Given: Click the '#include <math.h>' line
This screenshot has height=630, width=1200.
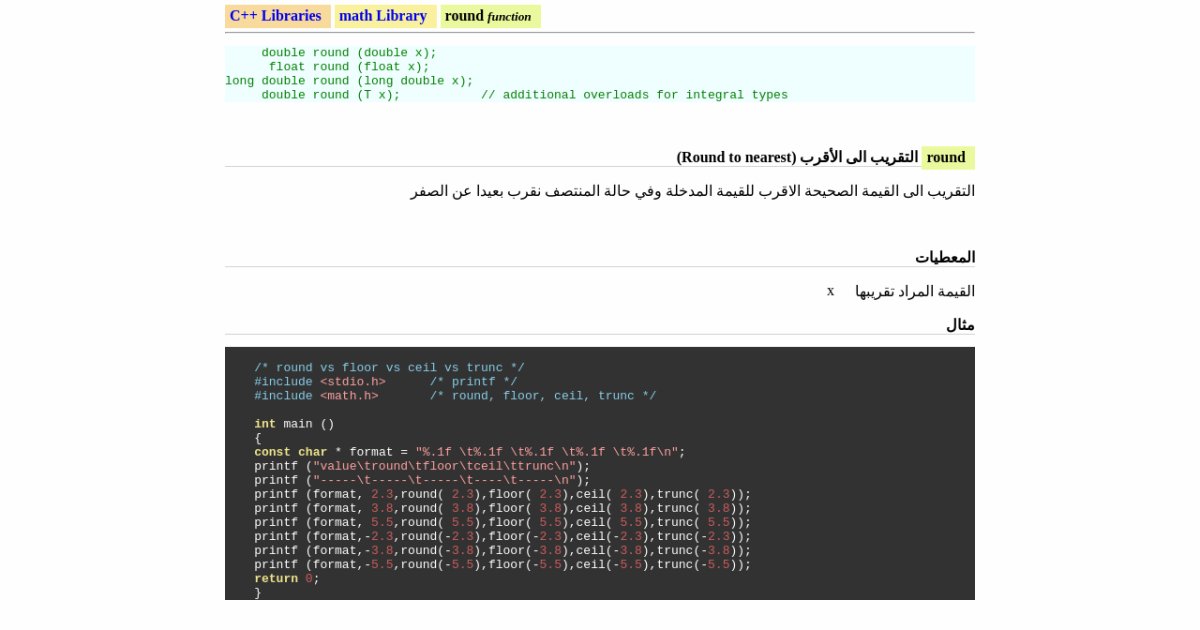Looking at the screenshot, I should point(316,396).
